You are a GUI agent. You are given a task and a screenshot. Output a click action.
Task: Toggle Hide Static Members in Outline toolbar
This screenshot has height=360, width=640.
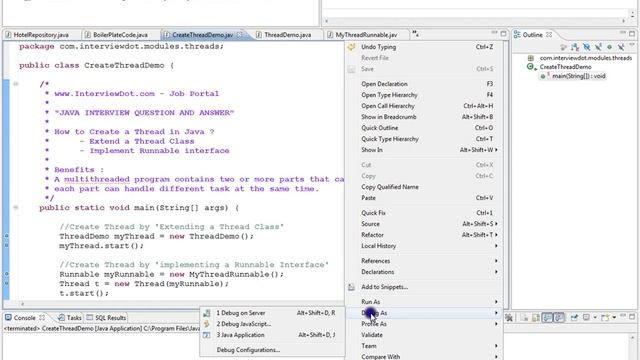(598, 47)
